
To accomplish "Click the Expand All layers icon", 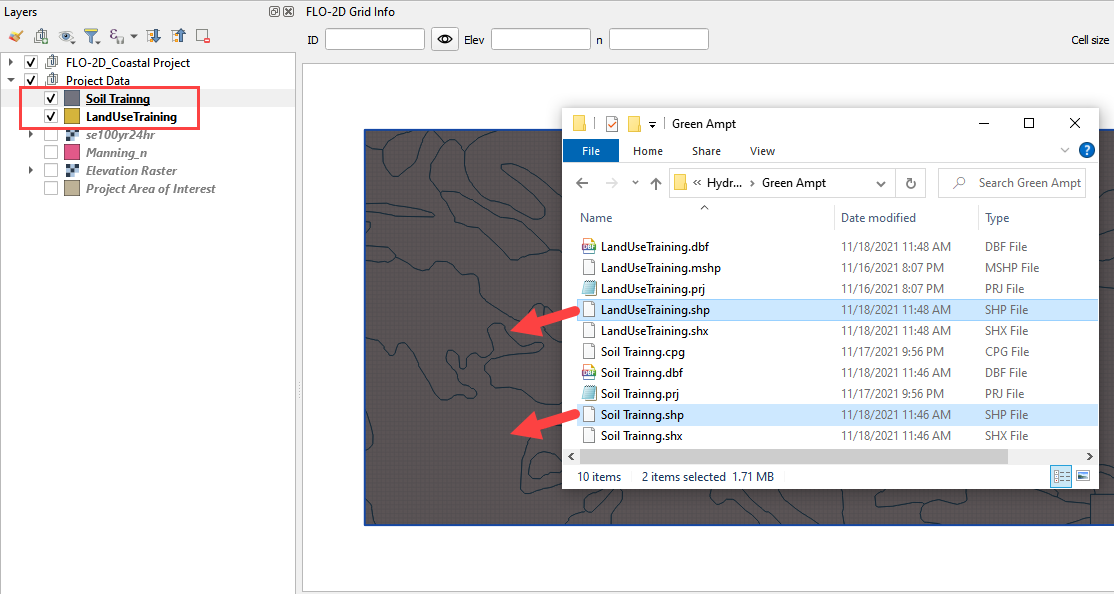I will (x=154, y=37).
